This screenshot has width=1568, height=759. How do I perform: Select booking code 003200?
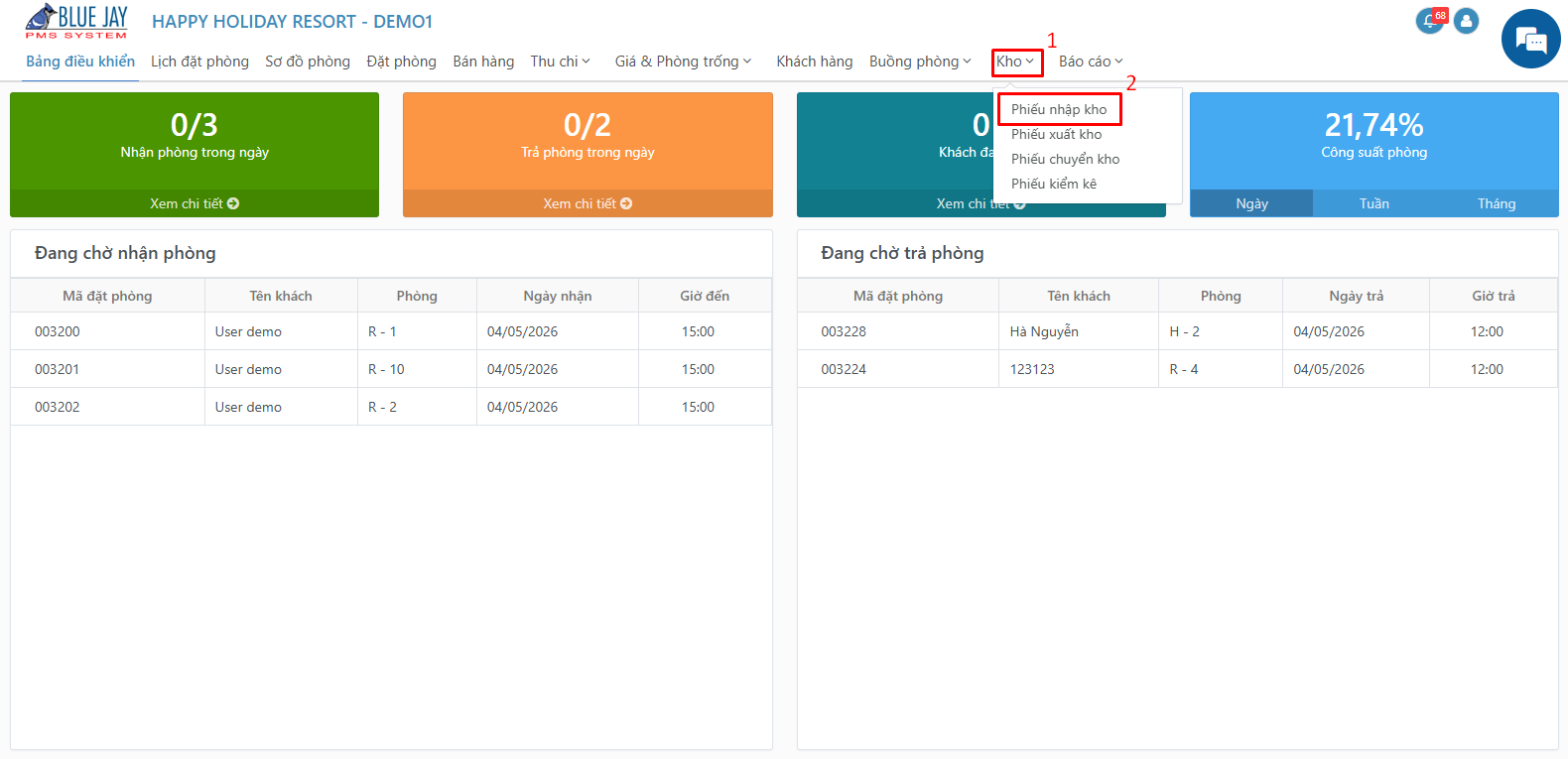[x=58, y=331]
